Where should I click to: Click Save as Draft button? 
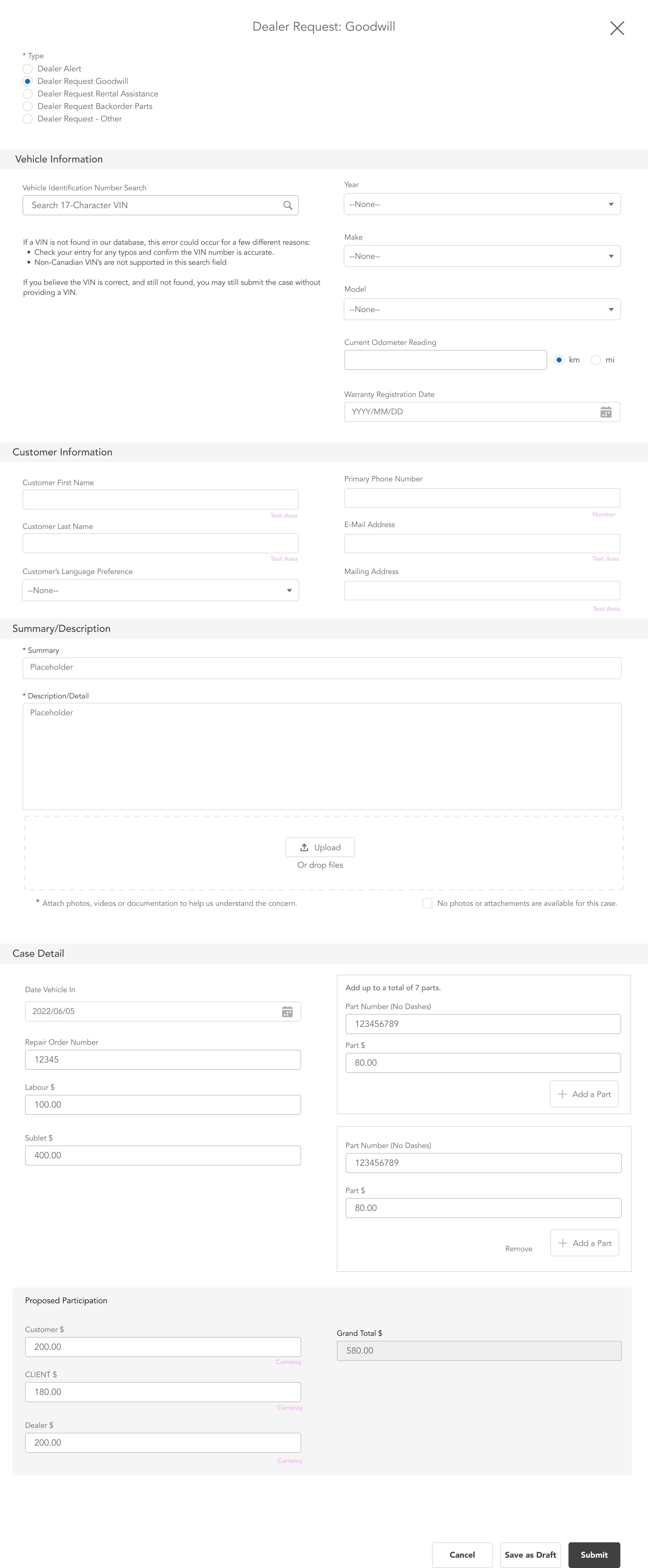(x=530, y=1555)
